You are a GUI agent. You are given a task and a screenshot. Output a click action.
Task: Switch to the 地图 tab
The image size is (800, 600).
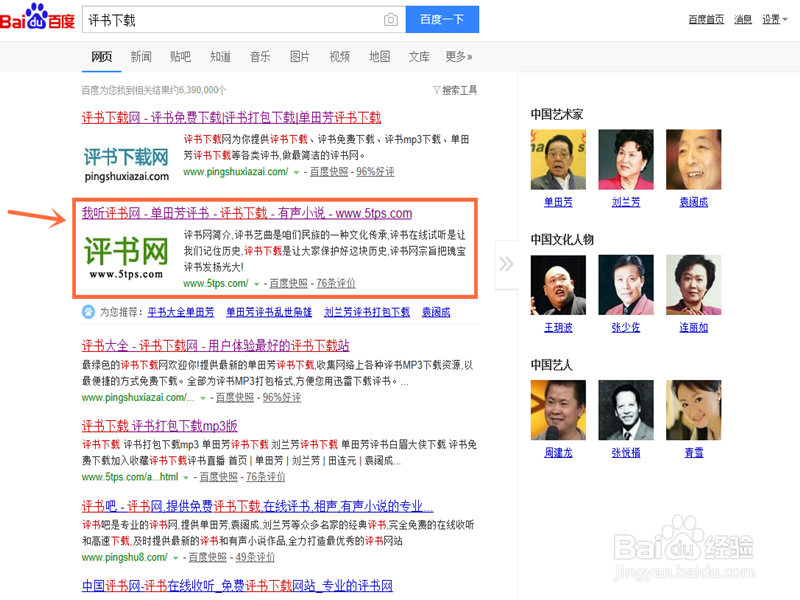380,56
